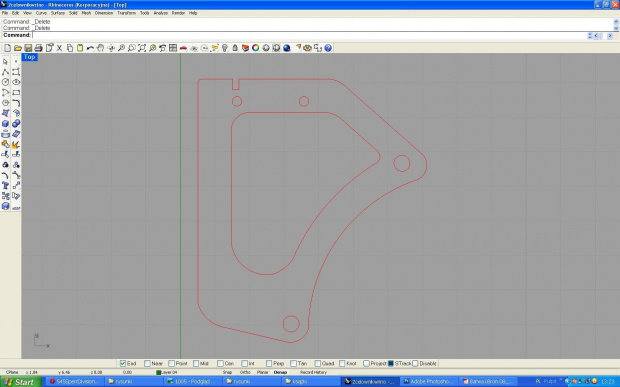Open Help with the question mark icon

(x=328, y=48)
